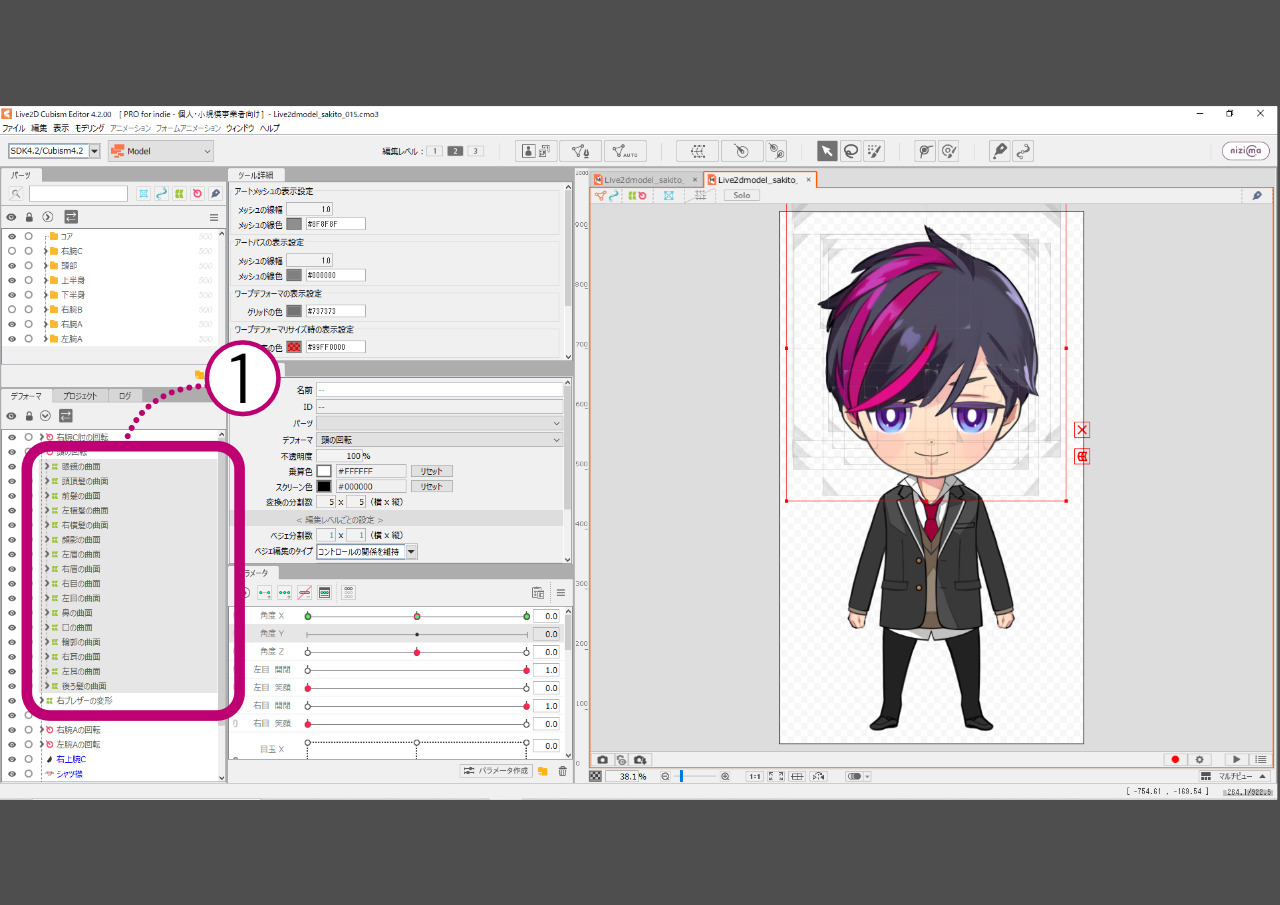Open the Model workspace dropdown
The width and height of the screenshot is (1280, 905).
161,151
